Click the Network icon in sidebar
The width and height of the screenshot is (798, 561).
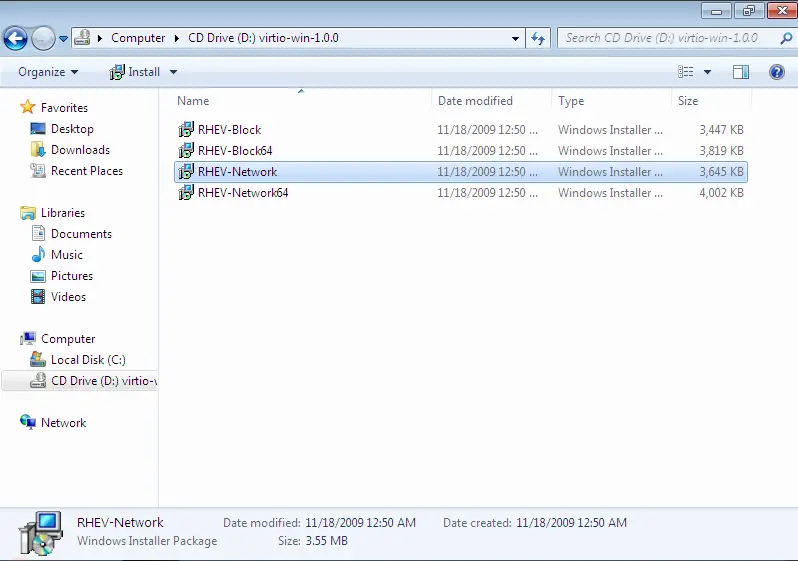click(x=28, y=423)
